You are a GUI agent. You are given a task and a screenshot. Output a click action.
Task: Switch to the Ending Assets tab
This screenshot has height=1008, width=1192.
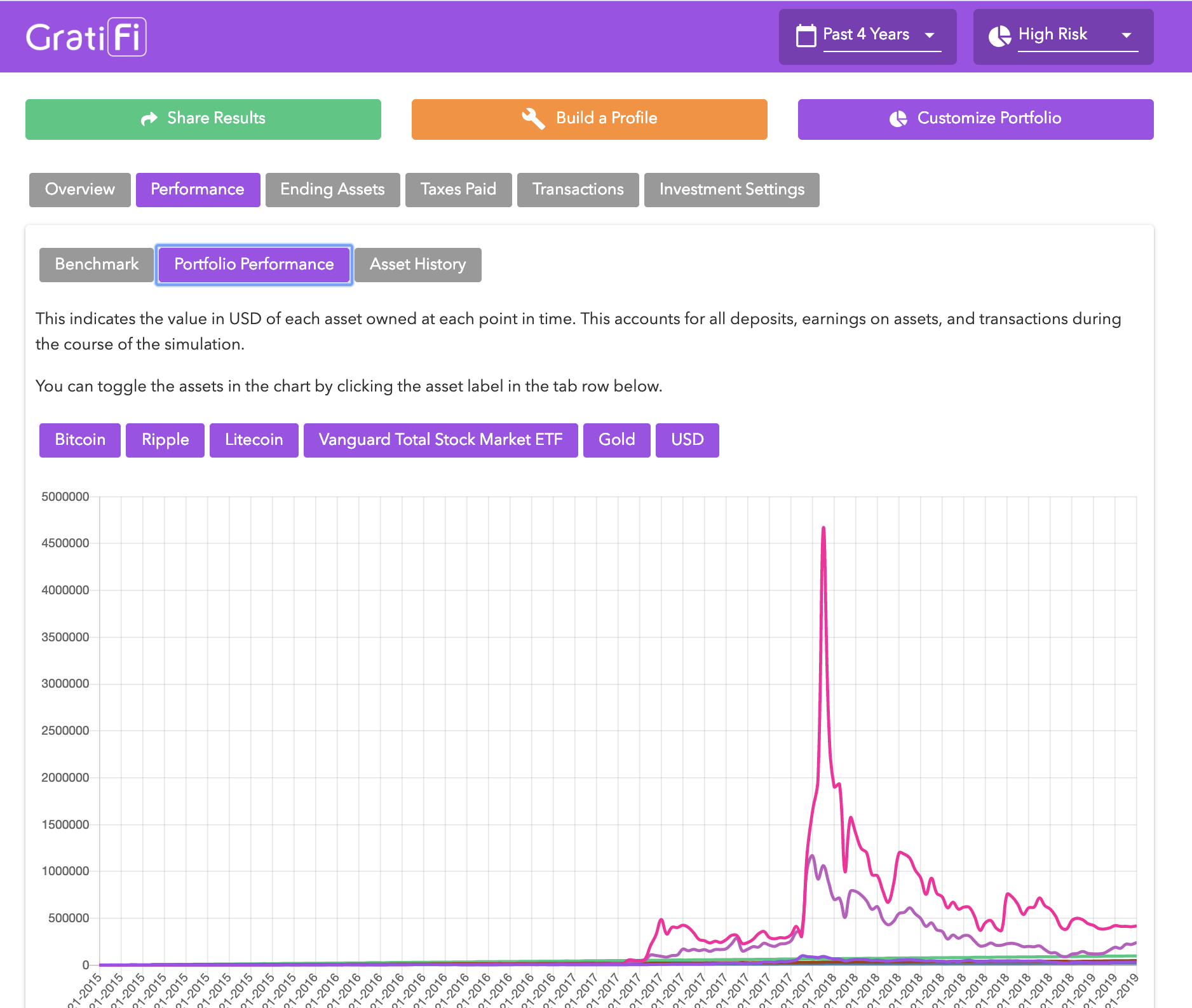(332, 189)
